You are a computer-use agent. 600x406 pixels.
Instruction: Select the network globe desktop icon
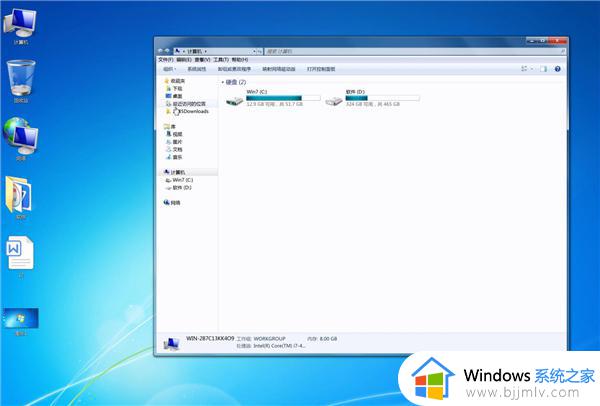point(21,139)
